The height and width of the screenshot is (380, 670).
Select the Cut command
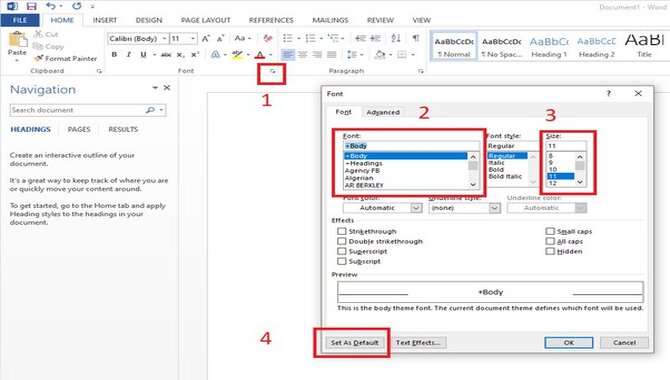tap(46, 34)
